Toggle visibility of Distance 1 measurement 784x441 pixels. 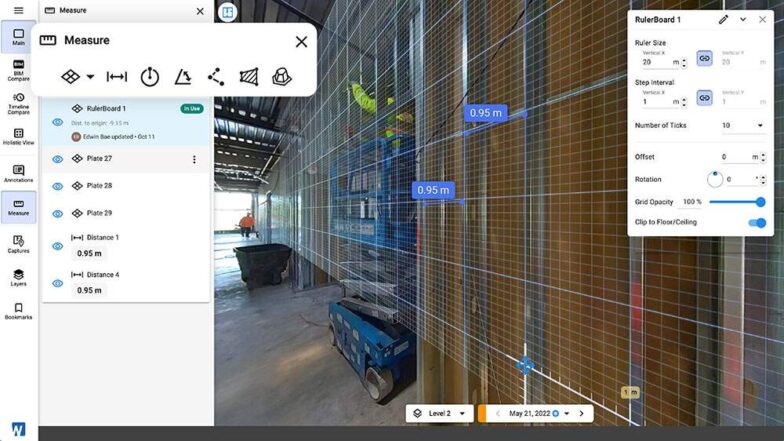click(x=57, y=246)
